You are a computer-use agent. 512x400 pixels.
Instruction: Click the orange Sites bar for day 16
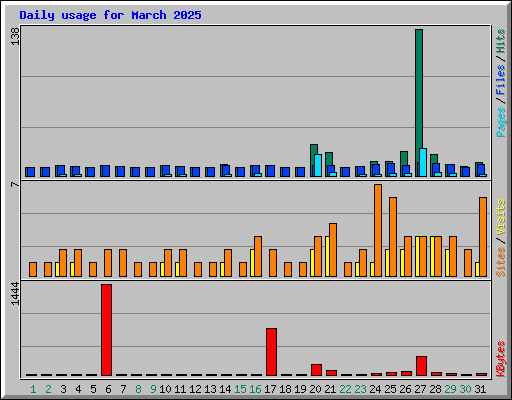(258, 256)
